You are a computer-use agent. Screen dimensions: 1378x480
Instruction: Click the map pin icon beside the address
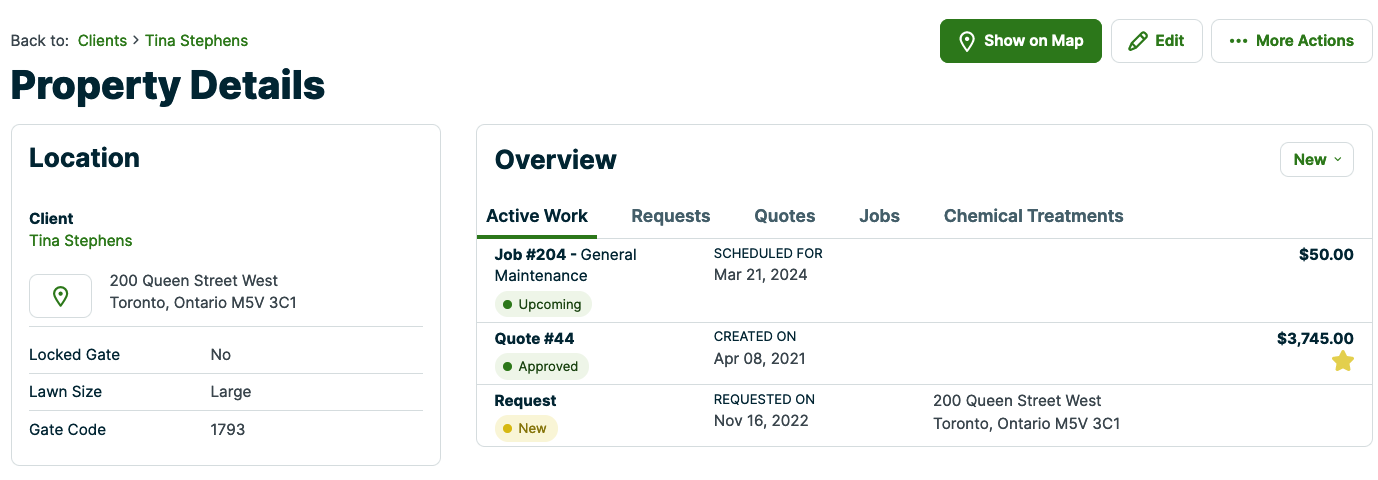(60, 296)
